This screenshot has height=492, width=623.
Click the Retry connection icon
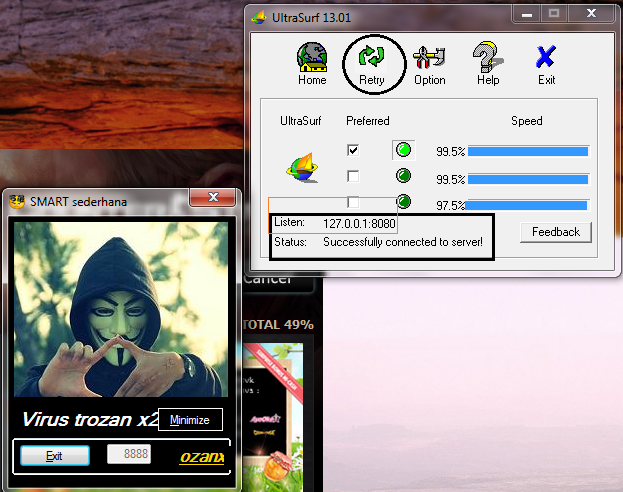click(x=371, y=56)
